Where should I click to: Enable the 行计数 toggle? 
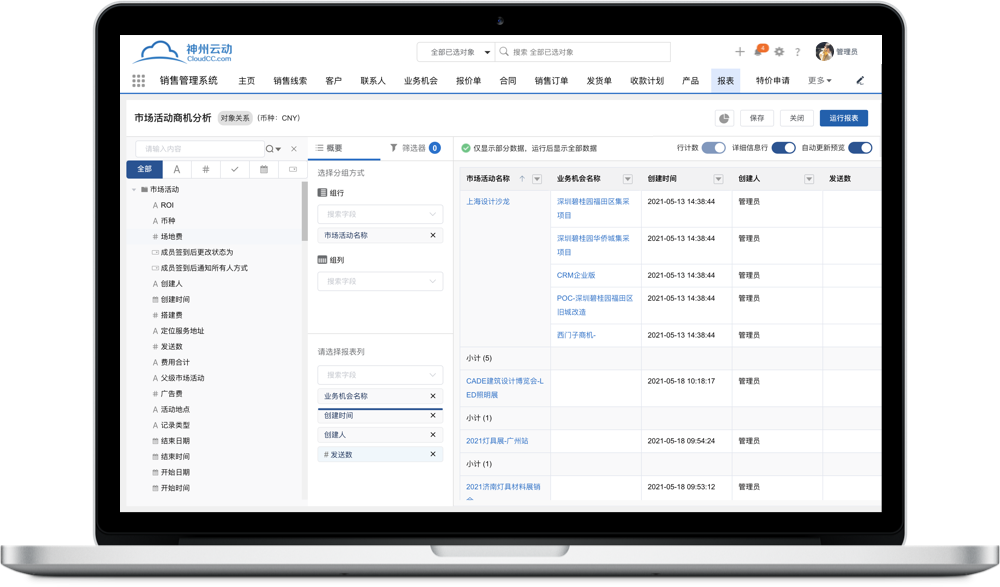712,147
